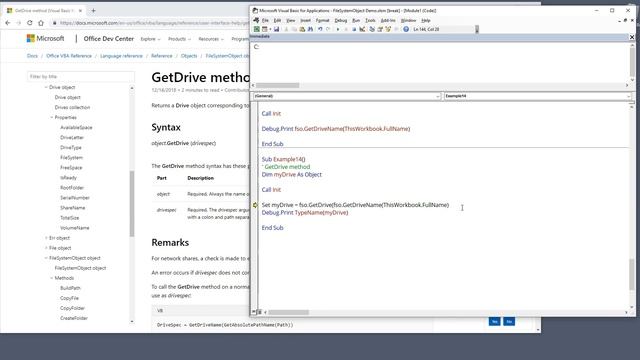Open the Office Dev Center link
The width and height of the screenshot is (640, 360).
[109, 39]
